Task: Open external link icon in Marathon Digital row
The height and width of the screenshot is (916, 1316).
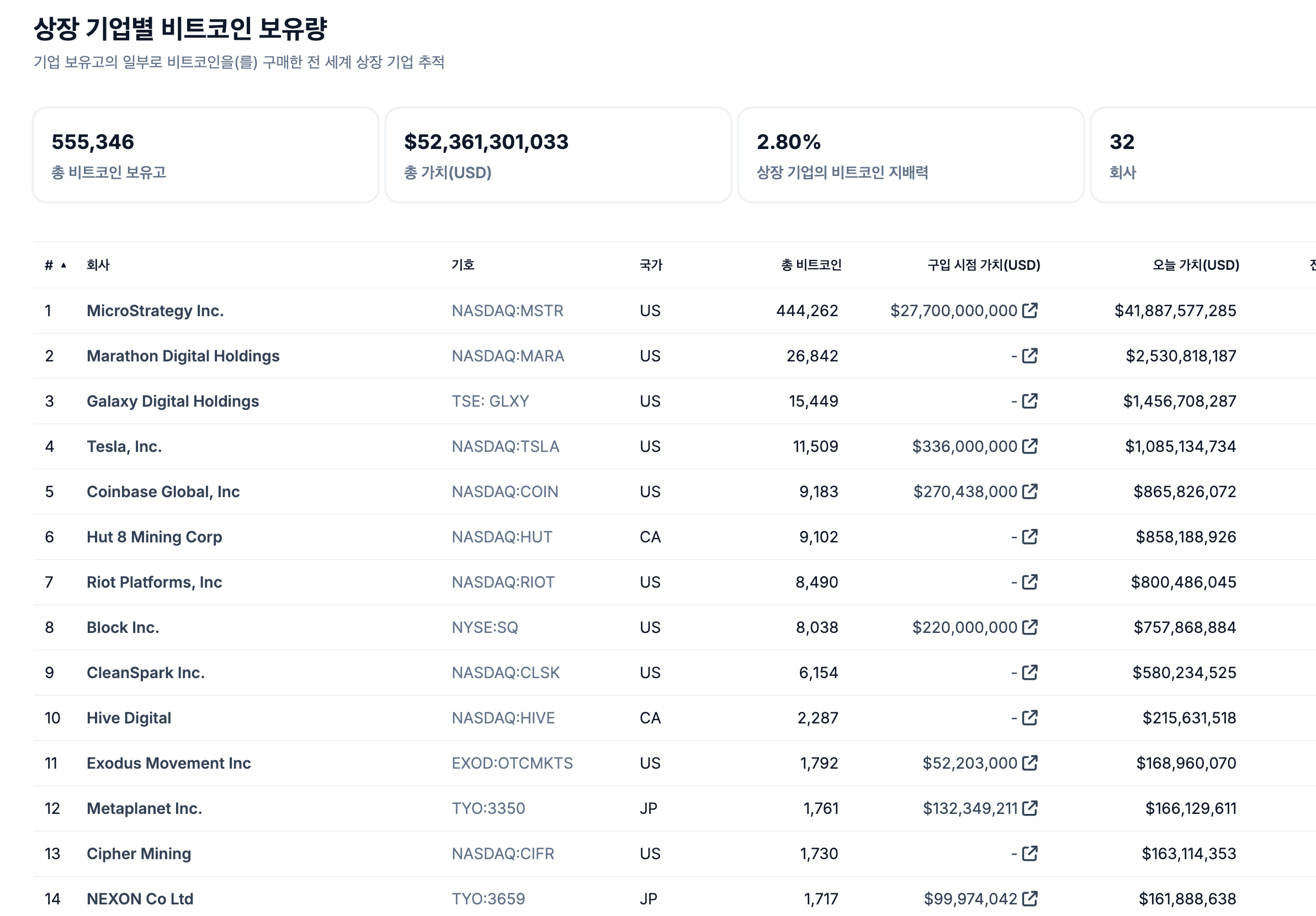Action: [x=1030, y=355]
